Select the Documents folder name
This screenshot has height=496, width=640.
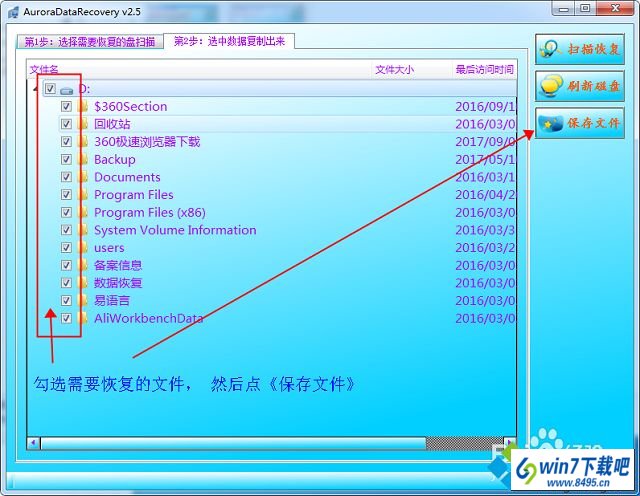coord(127,177)
